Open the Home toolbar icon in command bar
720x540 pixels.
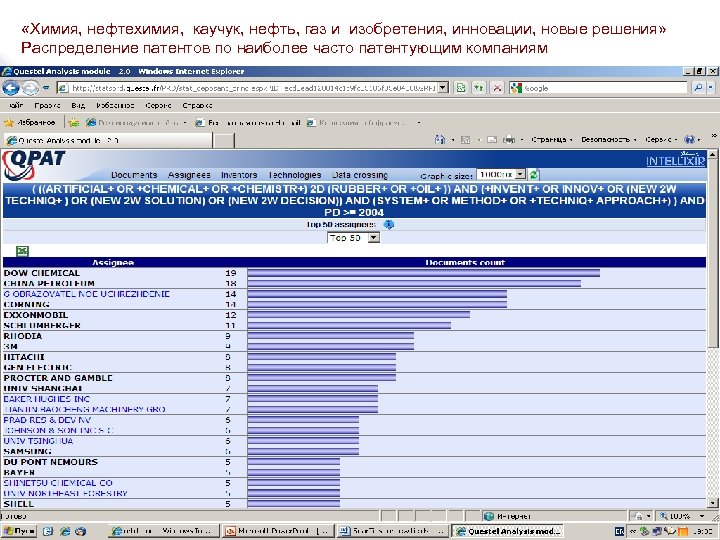pos(439,140)
